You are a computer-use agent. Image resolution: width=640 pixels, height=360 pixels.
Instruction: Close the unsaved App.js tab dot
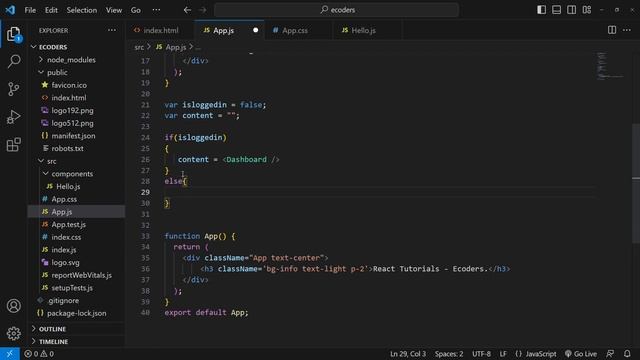pos(256,30)
